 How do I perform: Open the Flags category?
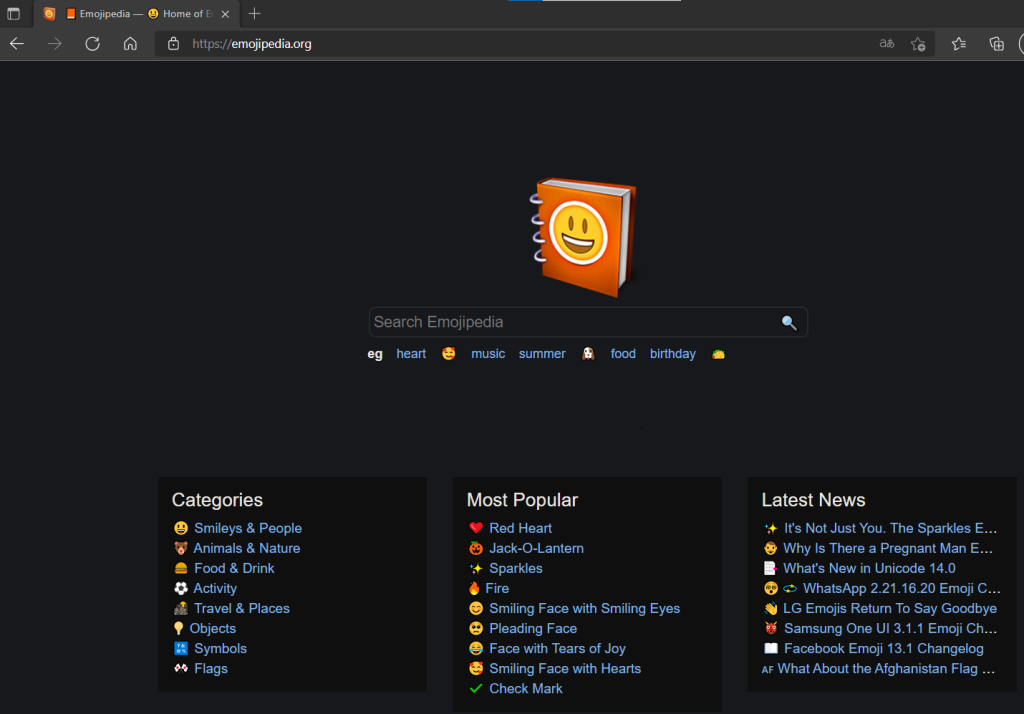[211, 668]
